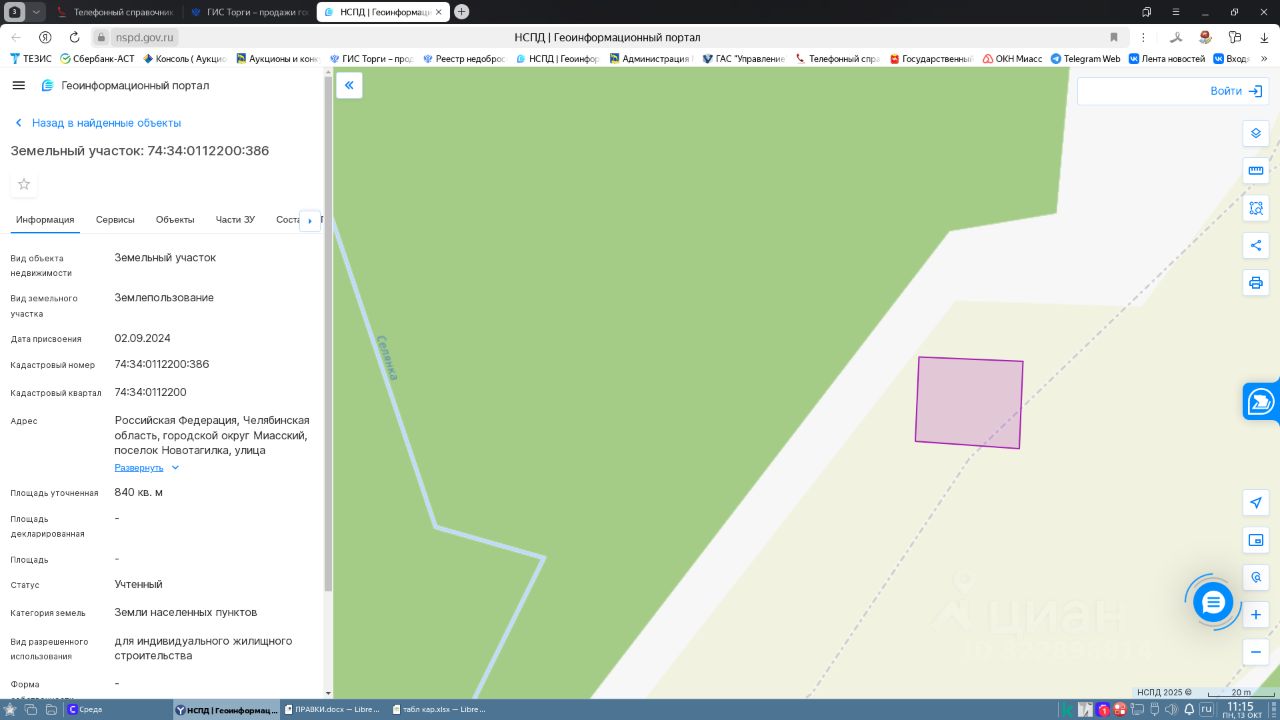Zoom out on the map with minus

1256,652
